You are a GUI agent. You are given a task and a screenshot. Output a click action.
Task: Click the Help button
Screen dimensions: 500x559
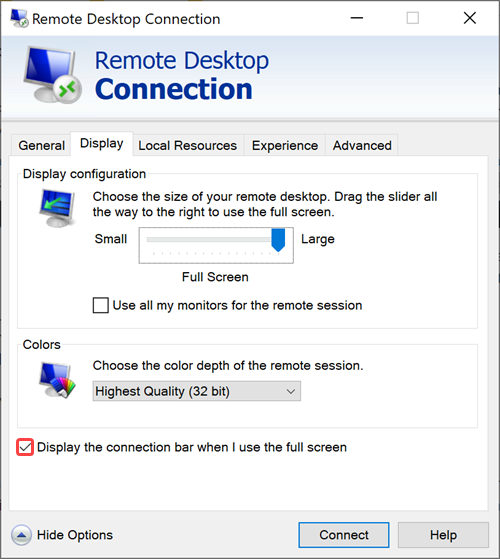coord(443,535)
